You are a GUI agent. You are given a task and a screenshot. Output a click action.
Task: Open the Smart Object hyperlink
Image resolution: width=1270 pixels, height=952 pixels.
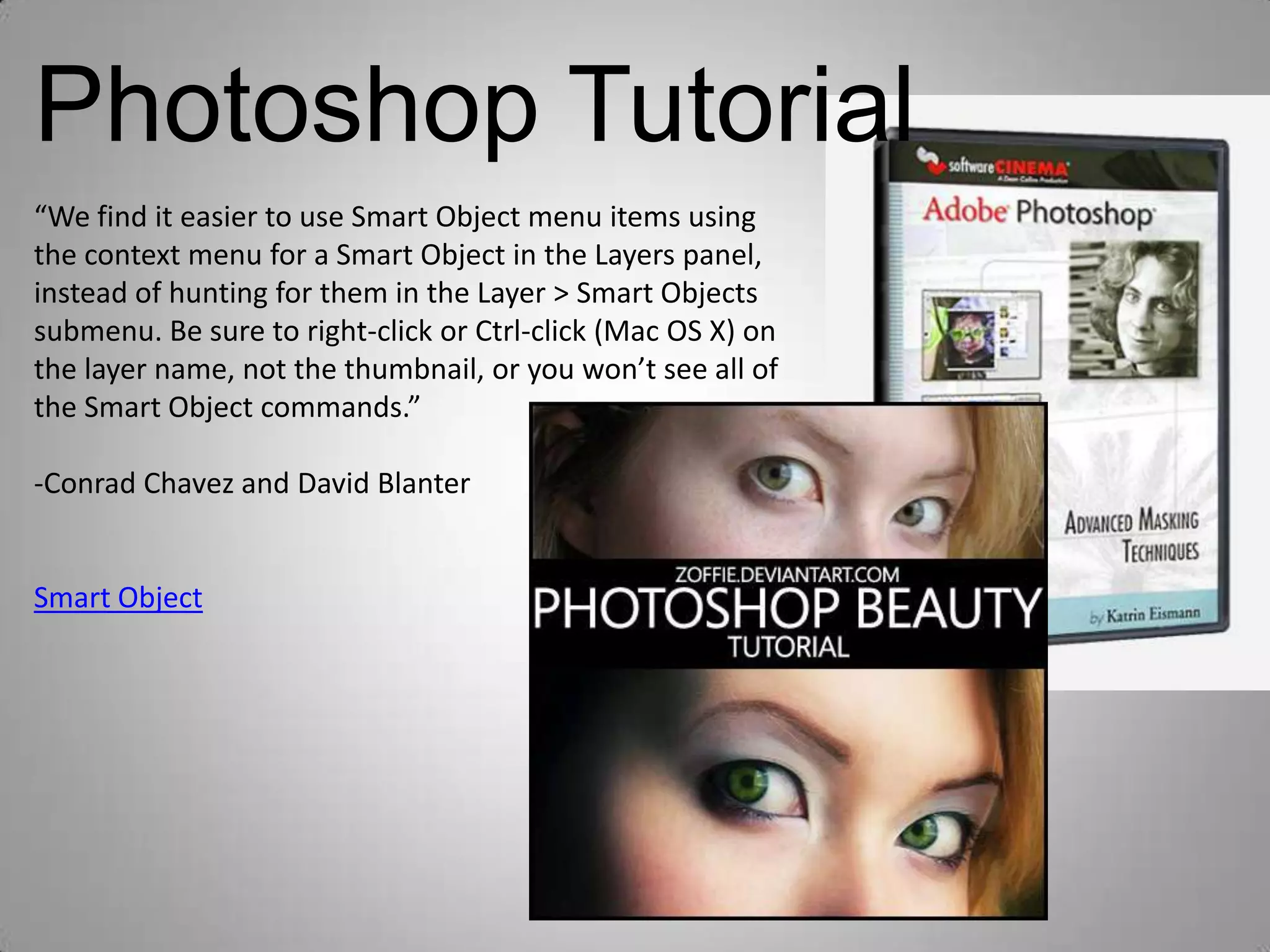(118, 597)
